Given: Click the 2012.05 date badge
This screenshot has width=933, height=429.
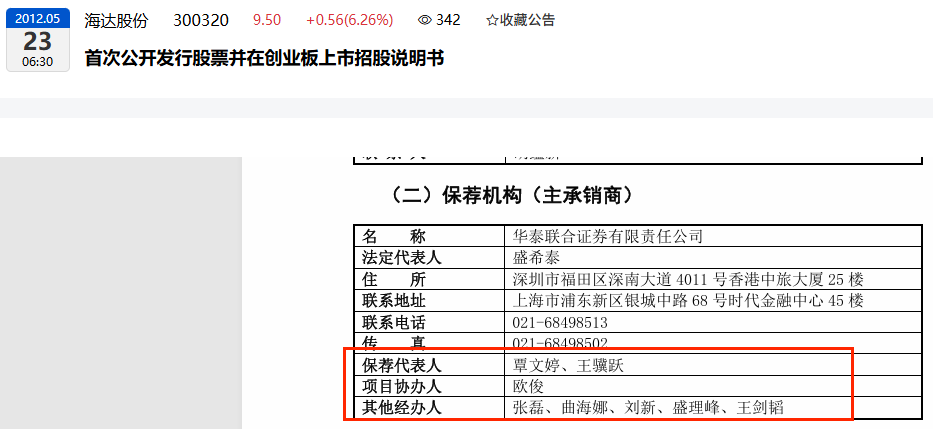Looking at the screenshot, I should (x=37, y=18).
